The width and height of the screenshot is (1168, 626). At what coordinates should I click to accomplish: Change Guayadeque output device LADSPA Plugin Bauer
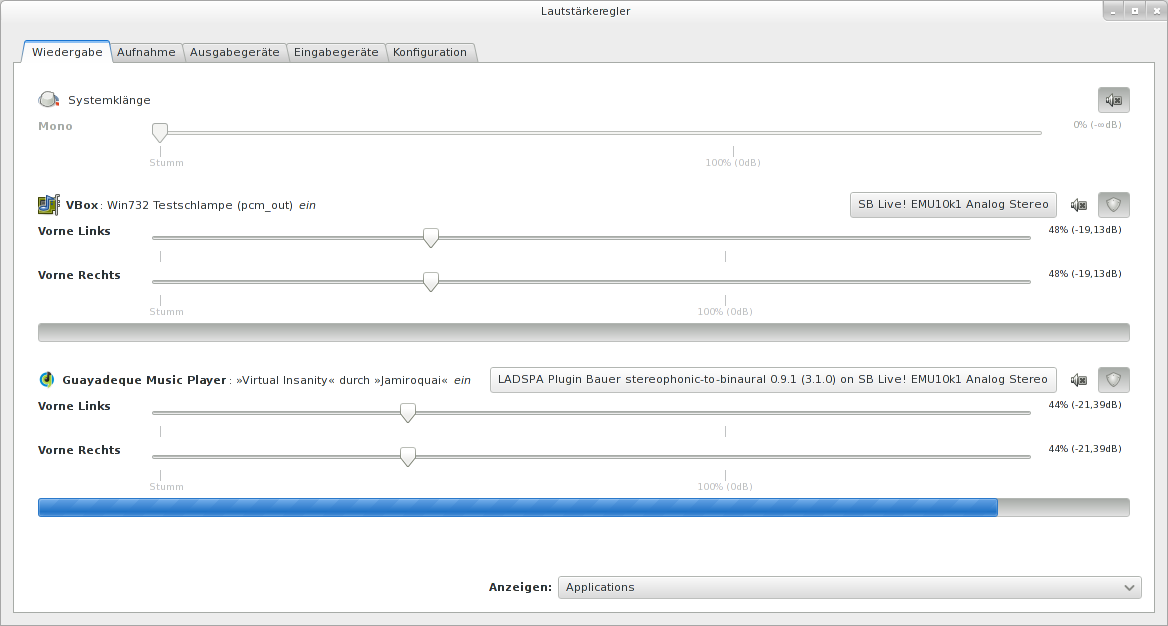[772, 380]
